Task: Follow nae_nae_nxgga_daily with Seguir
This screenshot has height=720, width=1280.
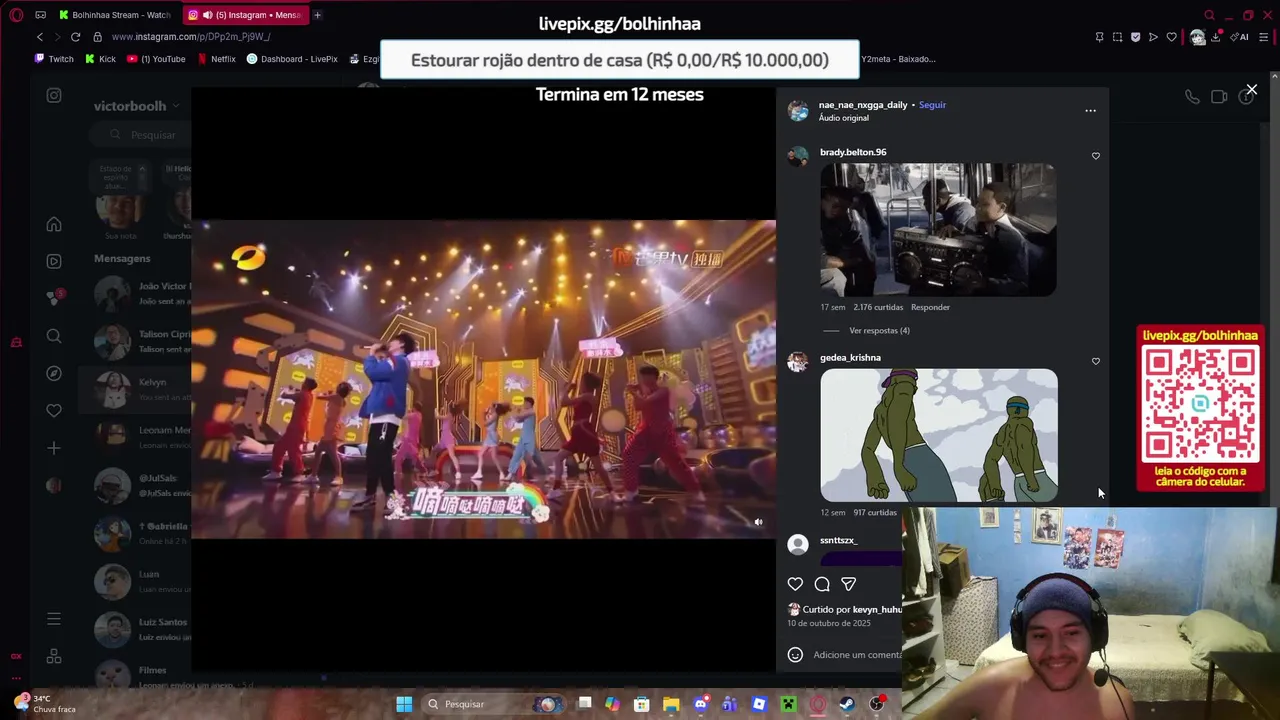Action: click(932, 105)
